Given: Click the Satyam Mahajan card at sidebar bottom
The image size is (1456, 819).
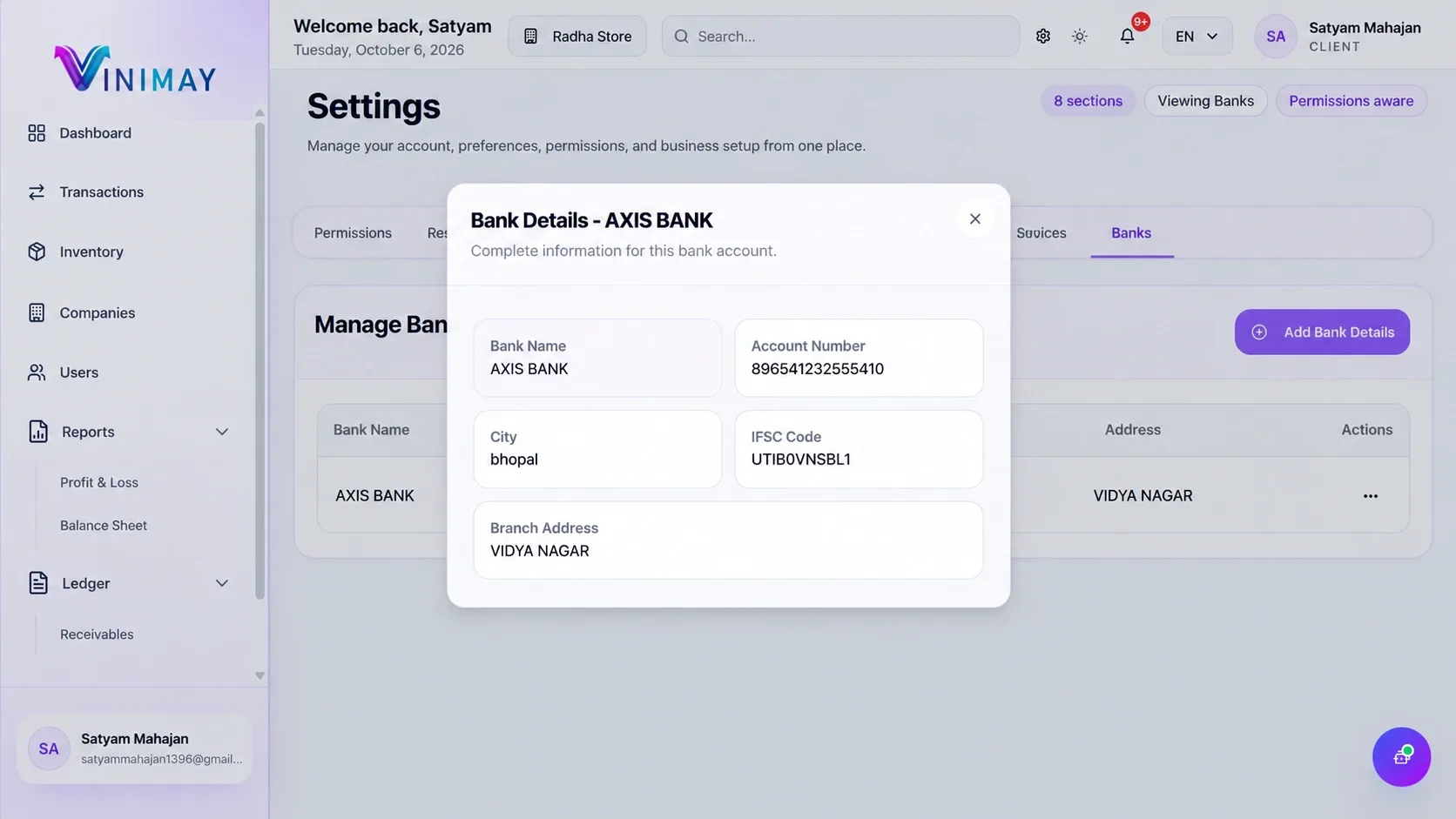Looking at the screenshot, I should tap(134, 749).
